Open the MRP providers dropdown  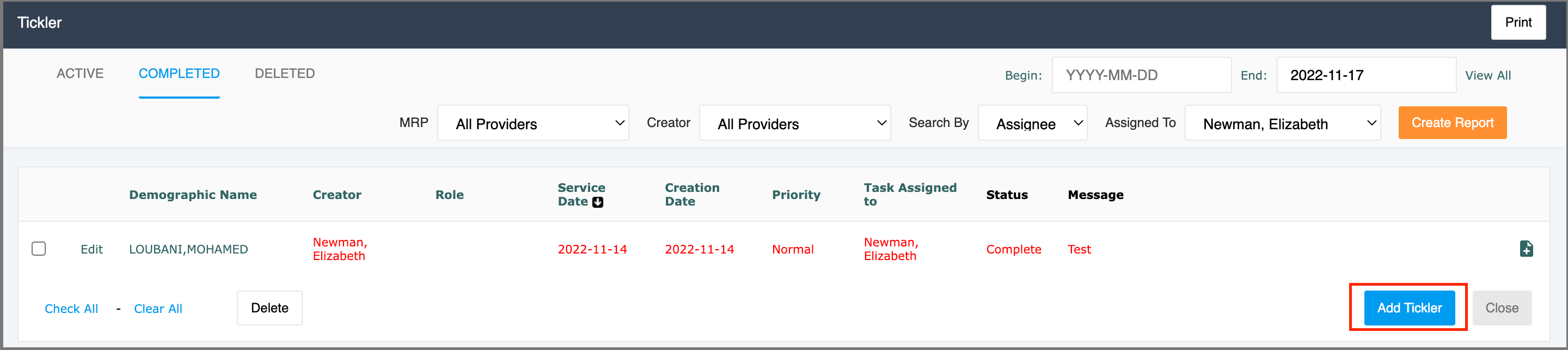coord(532,123)
